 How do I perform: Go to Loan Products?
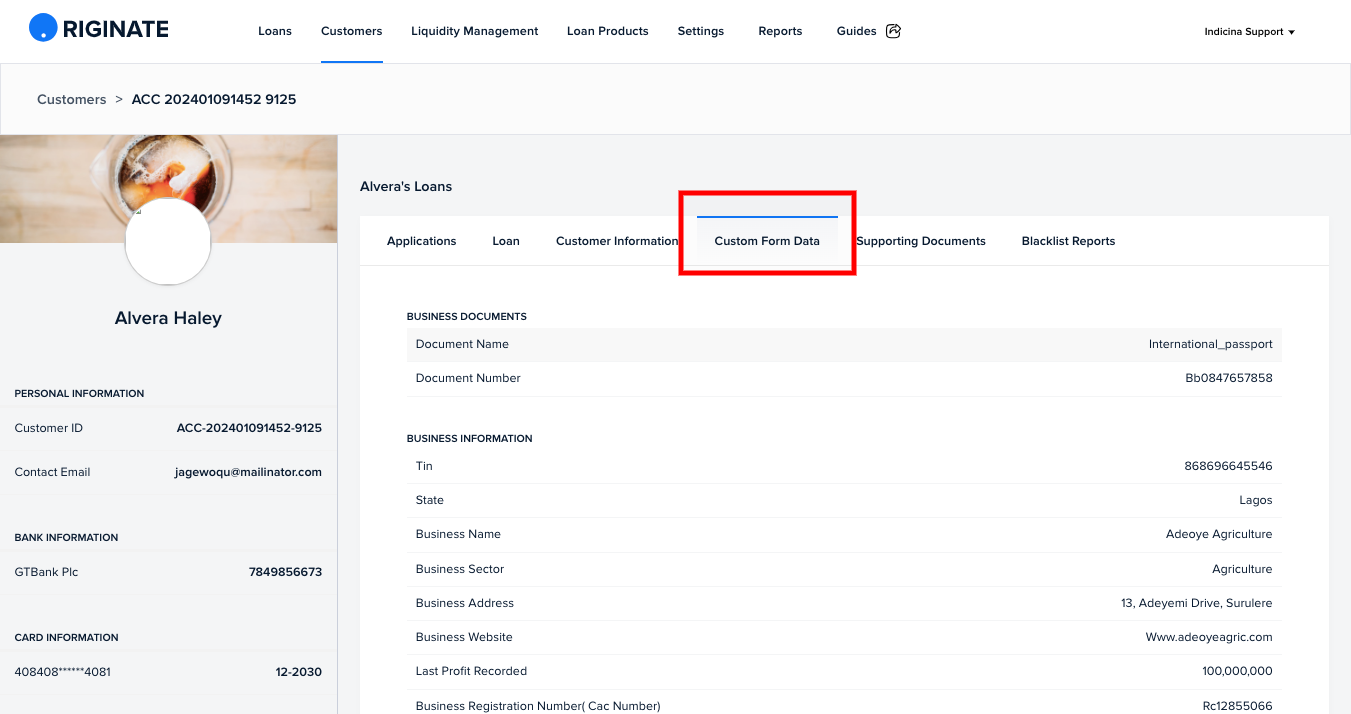click(x=608, y=31)
